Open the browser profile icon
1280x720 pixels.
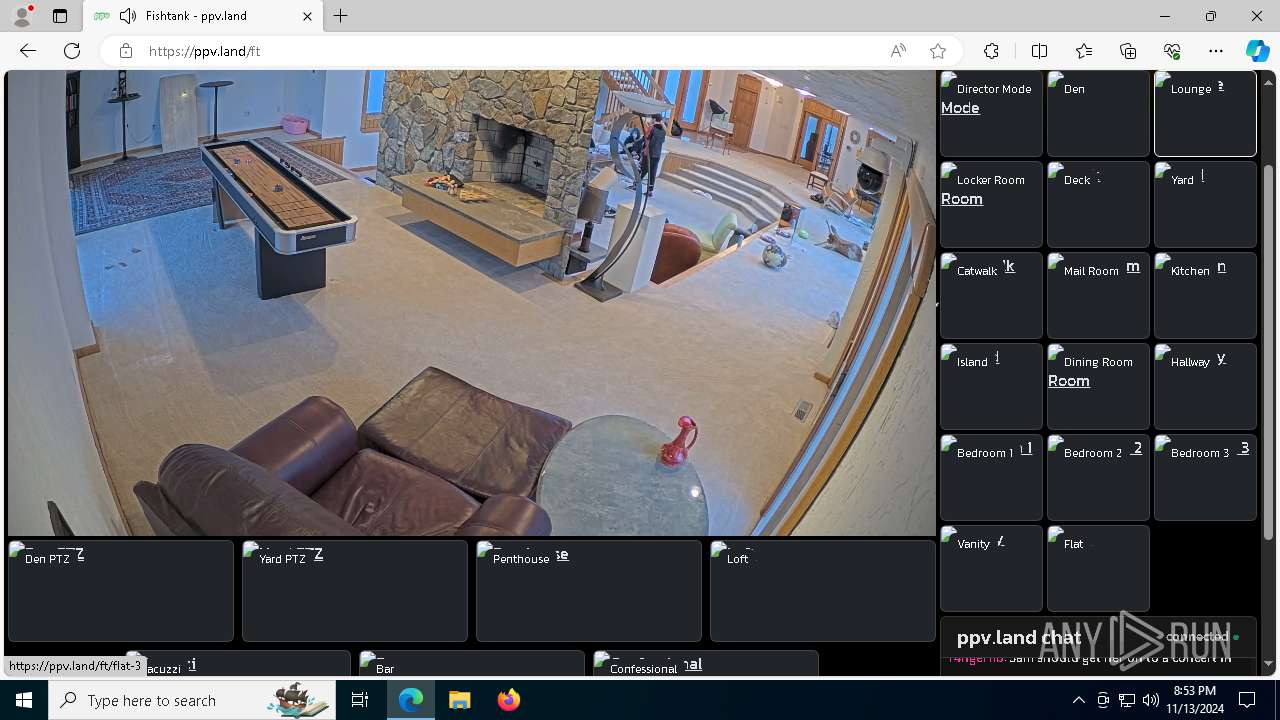(21, 16)
